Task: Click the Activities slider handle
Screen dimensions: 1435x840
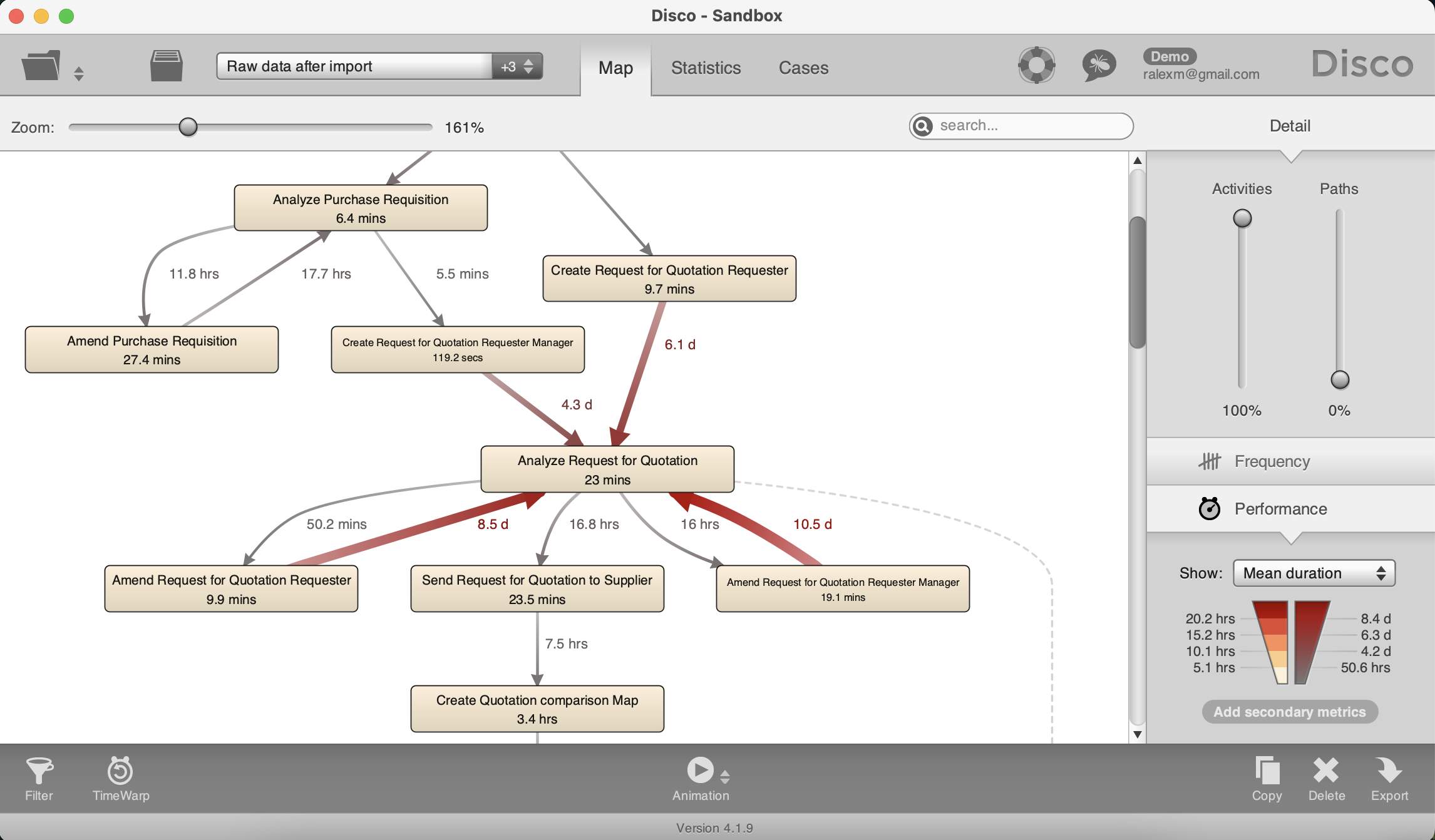Action: tap(1242, 218)
